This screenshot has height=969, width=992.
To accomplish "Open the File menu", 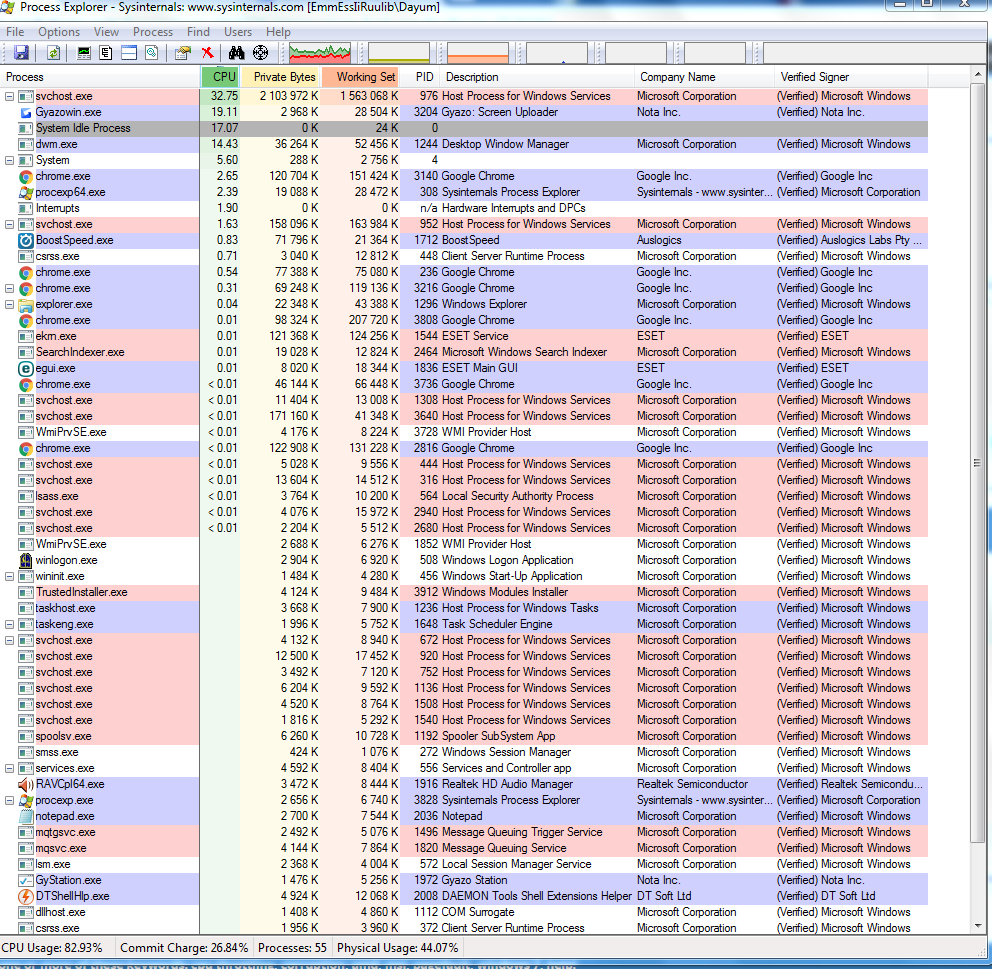I will click(x=15, y=32).
